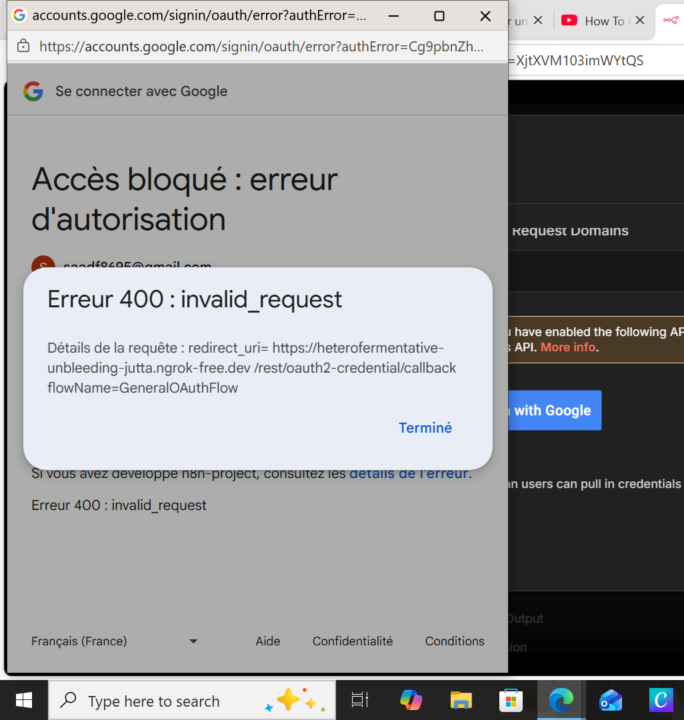Click the Type here to search box
Screen dimensions: 684x720
(192, 700)
